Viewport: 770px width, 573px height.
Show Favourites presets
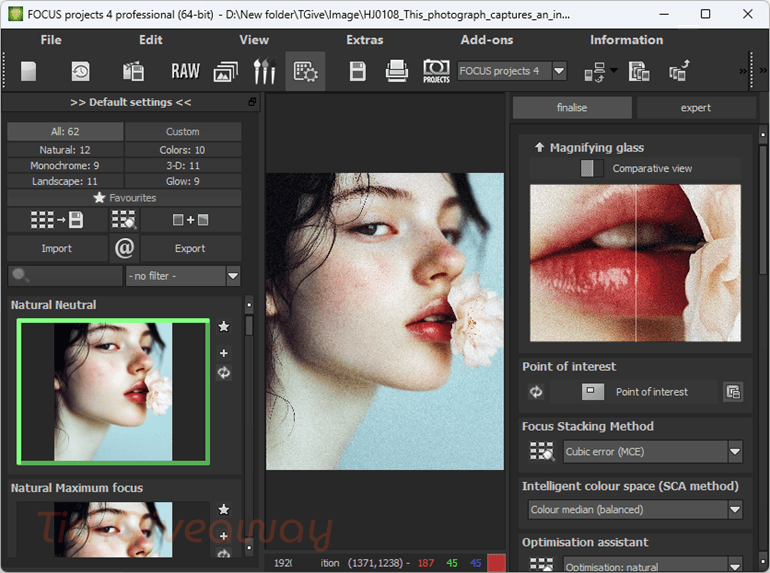click(124, 198)
